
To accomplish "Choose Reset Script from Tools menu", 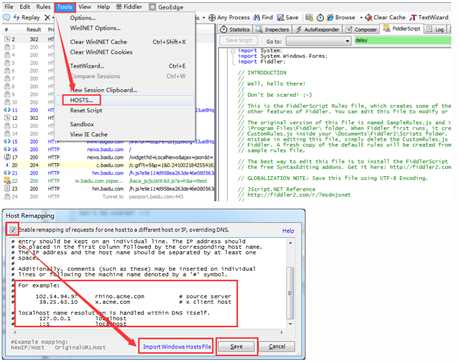I will coord(86,110).
